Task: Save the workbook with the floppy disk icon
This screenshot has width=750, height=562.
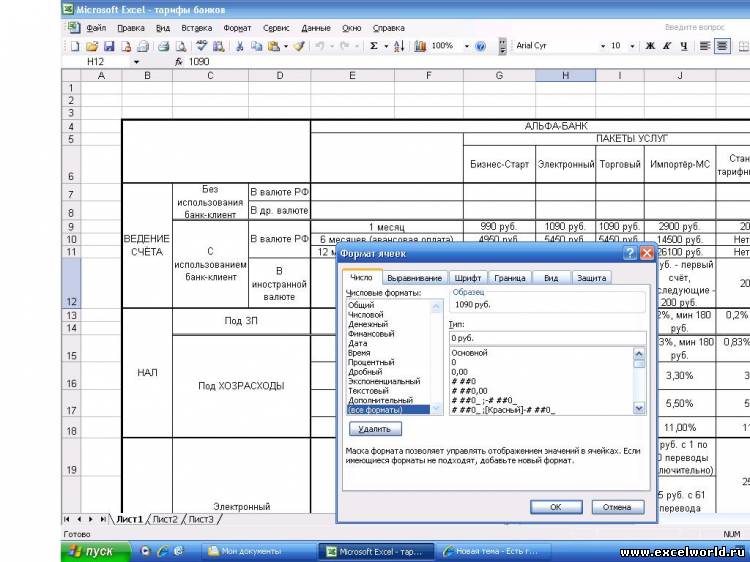Action: (109, 46)
